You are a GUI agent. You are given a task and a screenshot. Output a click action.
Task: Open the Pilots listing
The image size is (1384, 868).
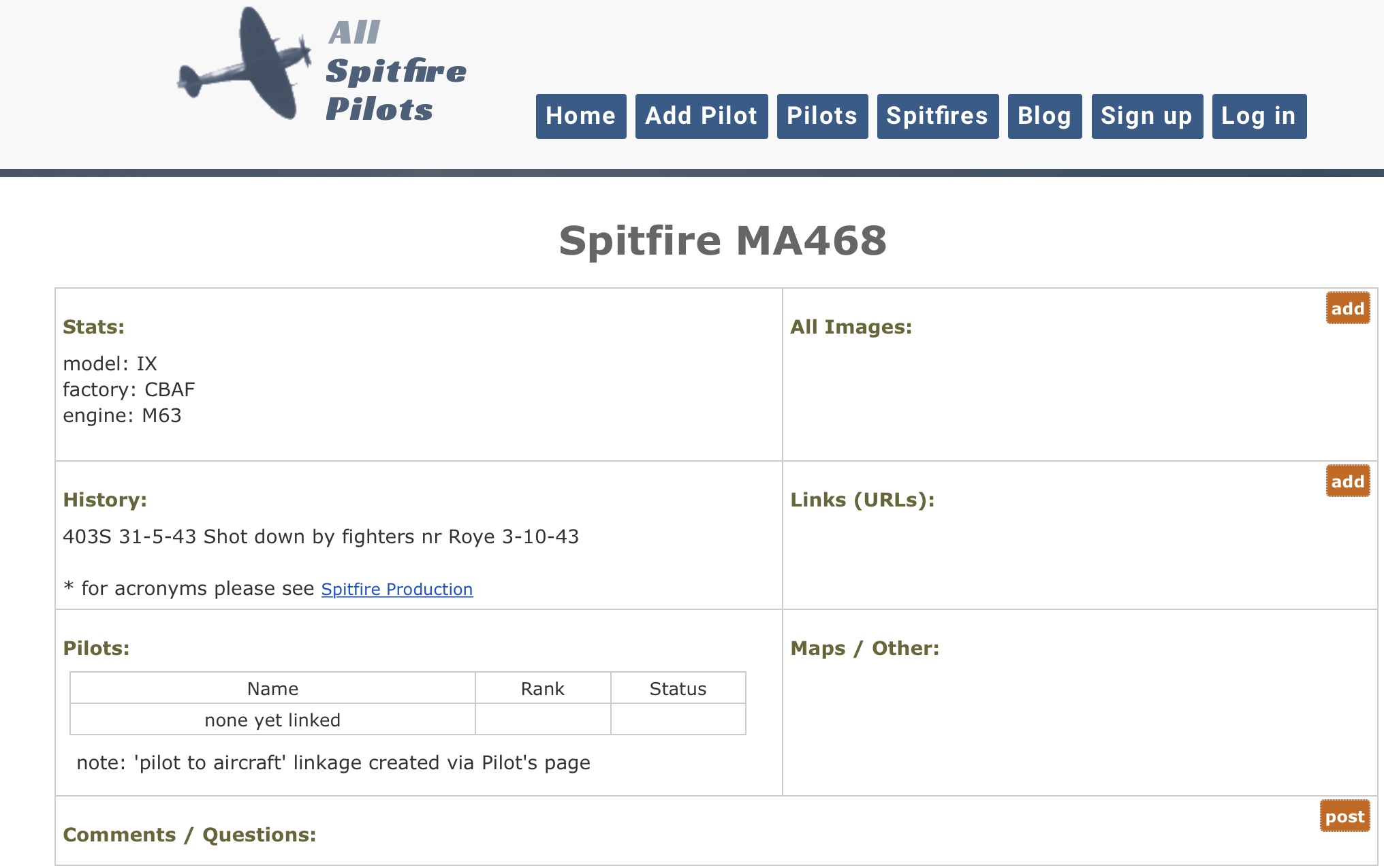[822, 116]
